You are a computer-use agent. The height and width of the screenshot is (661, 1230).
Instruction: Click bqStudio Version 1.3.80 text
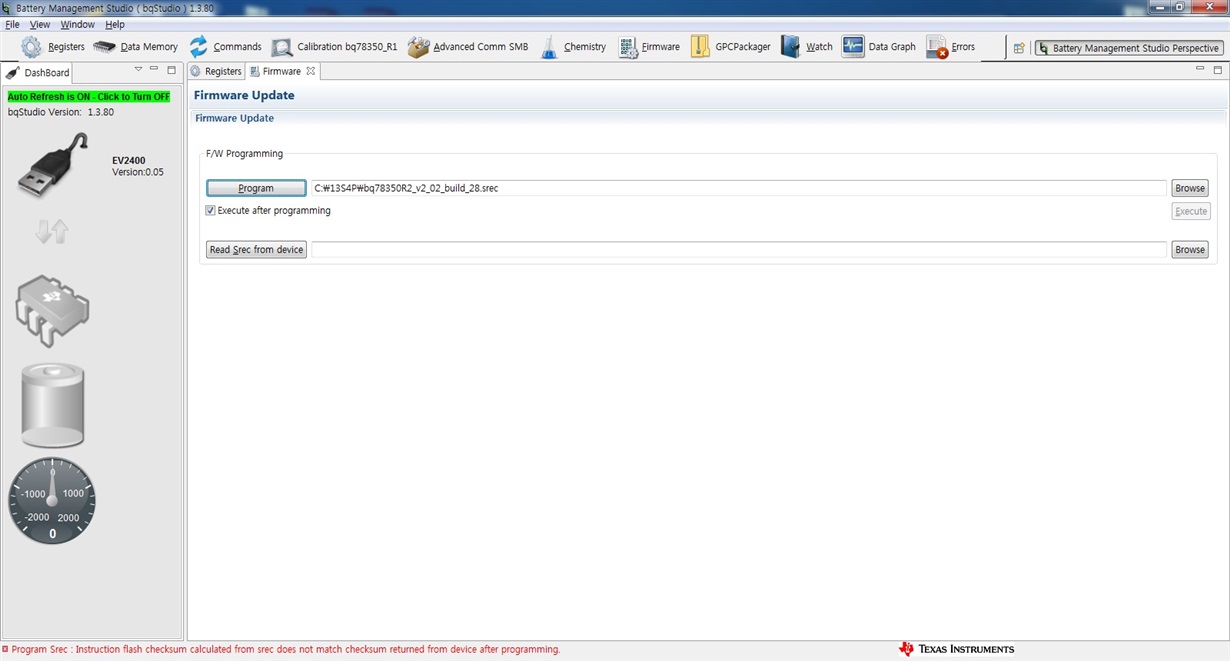61,112
